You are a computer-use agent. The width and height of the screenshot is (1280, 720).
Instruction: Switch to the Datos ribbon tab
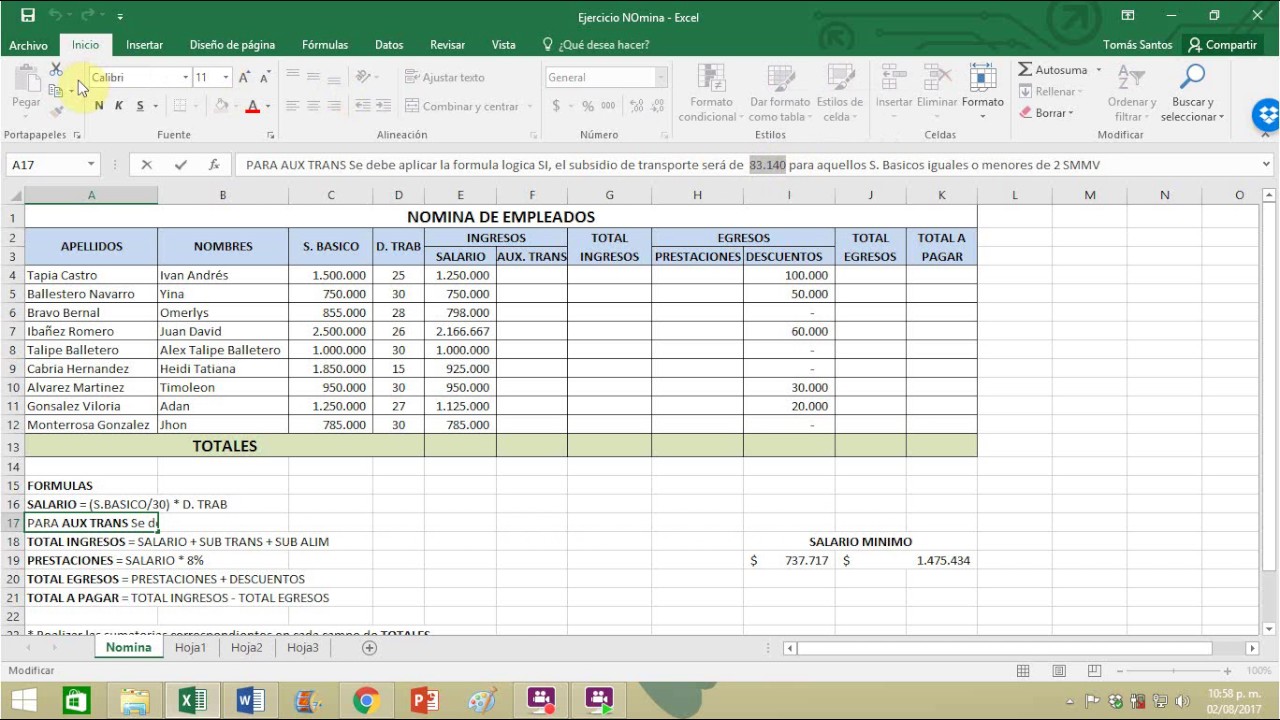(x=389, y=45)
